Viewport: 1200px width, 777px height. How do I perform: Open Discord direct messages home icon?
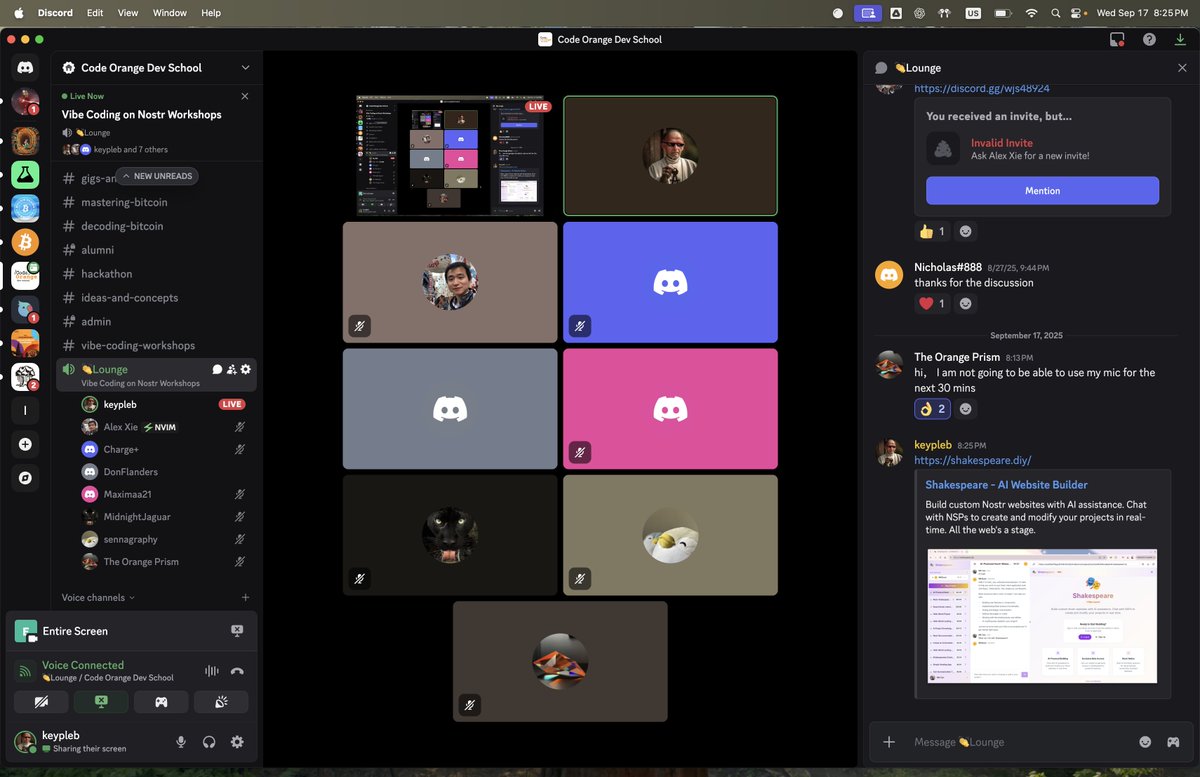point(25,68)
